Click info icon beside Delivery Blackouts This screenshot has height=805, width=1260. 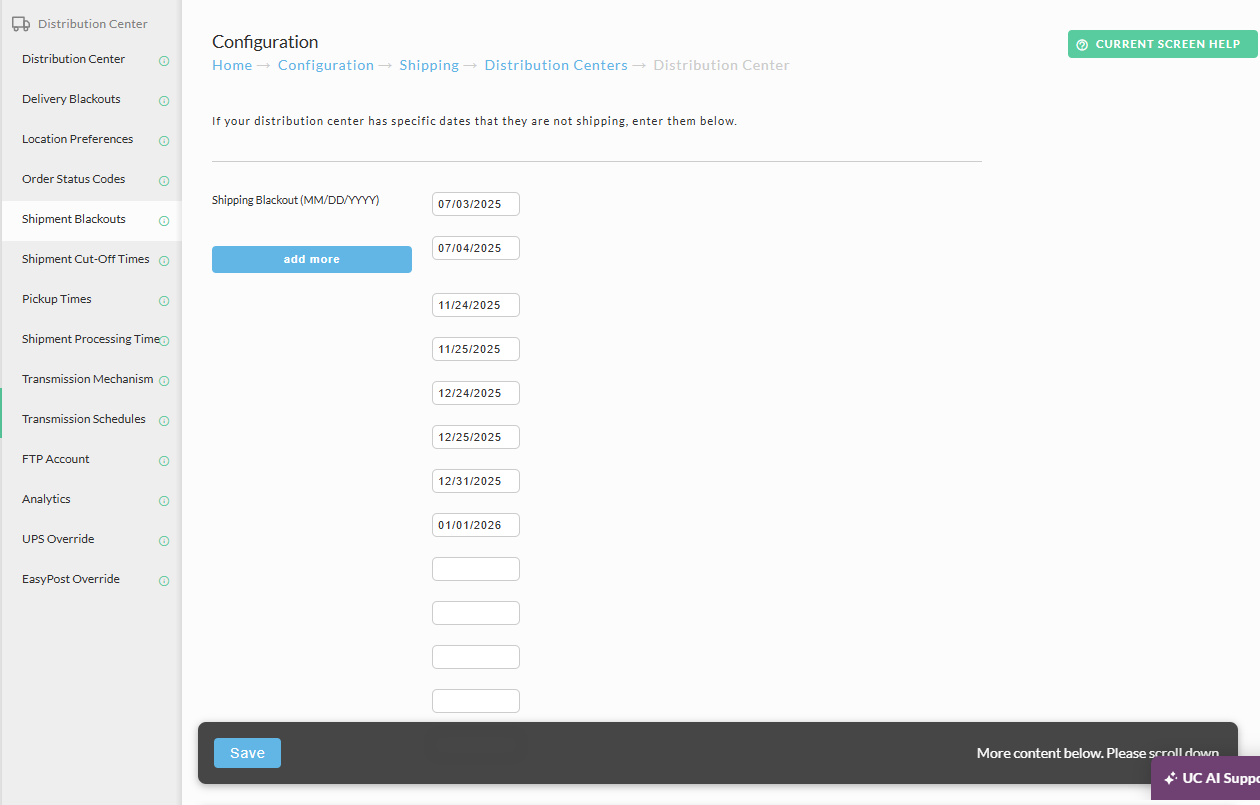pos(164,100)
